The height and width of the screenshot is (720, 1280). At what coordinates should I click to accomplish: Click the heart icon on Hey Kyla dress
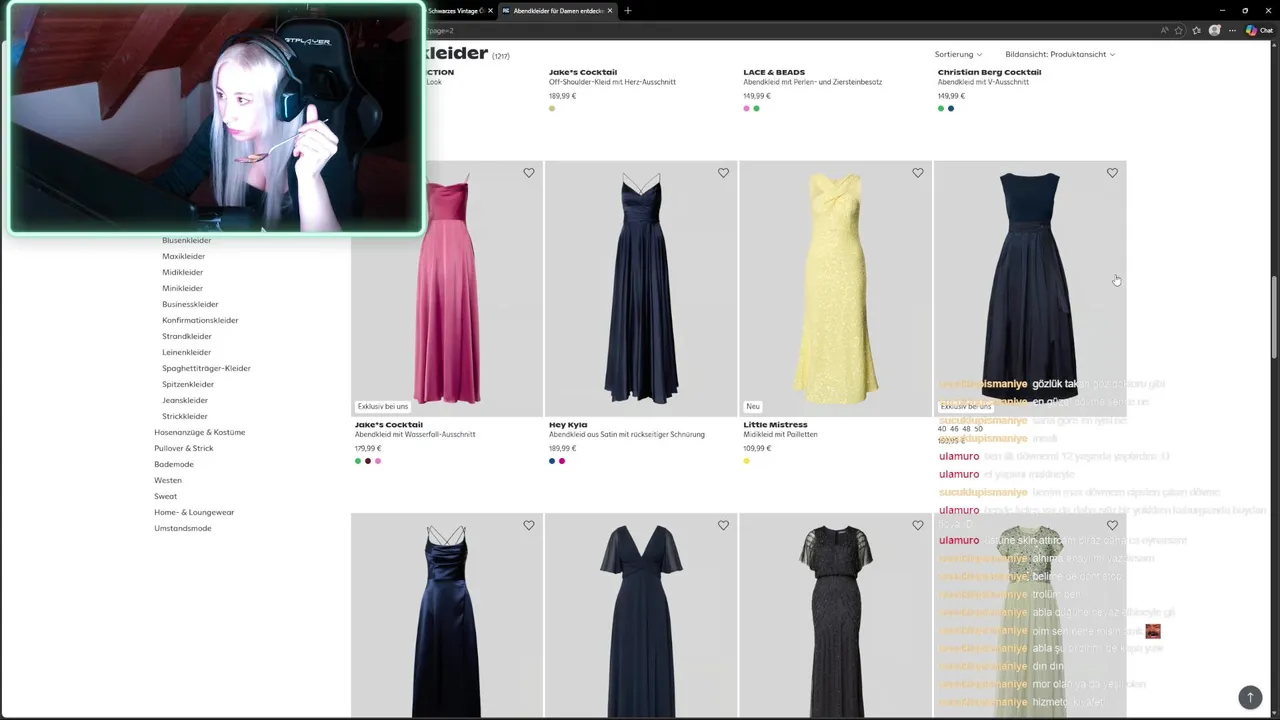[723, 173]
